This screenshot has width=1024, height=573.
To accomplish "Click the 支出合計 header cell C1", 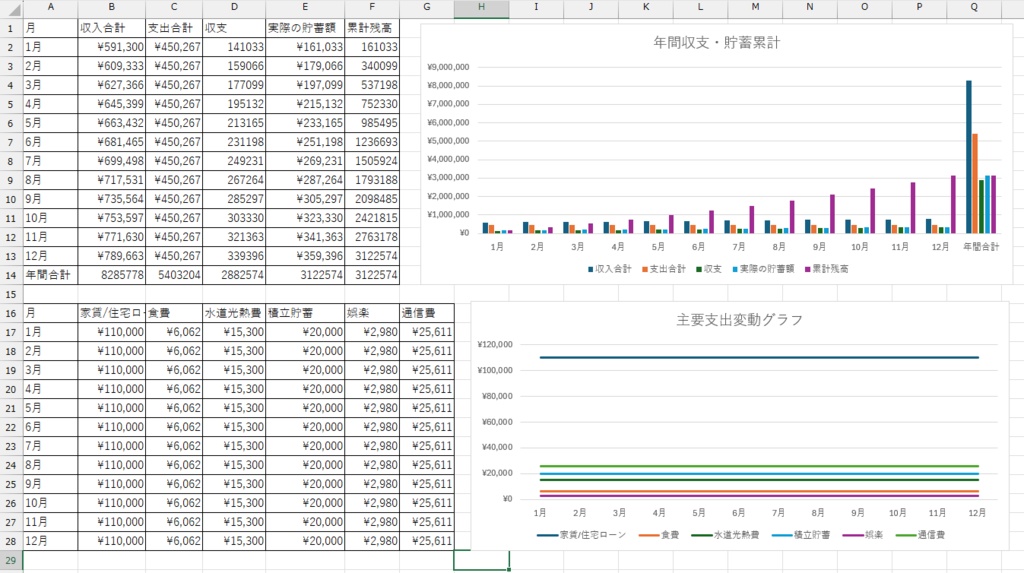I will [174, 28].
